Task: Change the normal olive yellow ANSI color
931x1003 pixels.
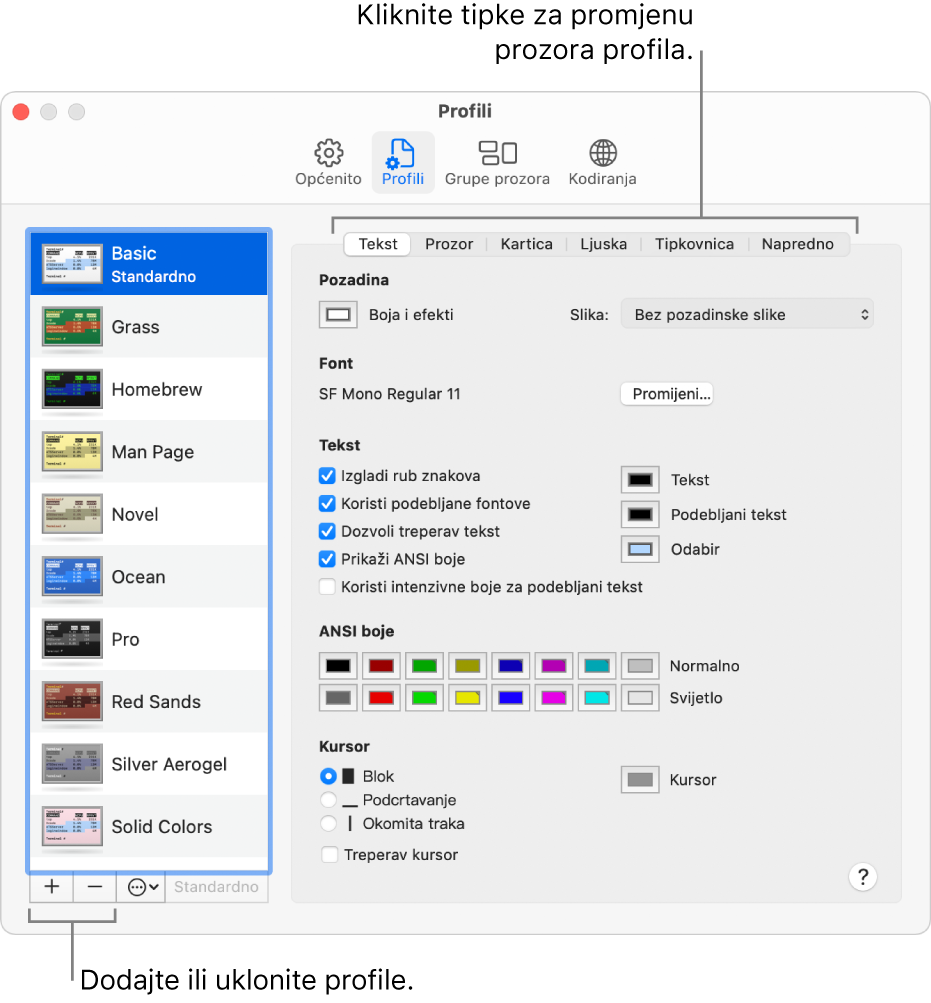Action: [x=468, y=665]
